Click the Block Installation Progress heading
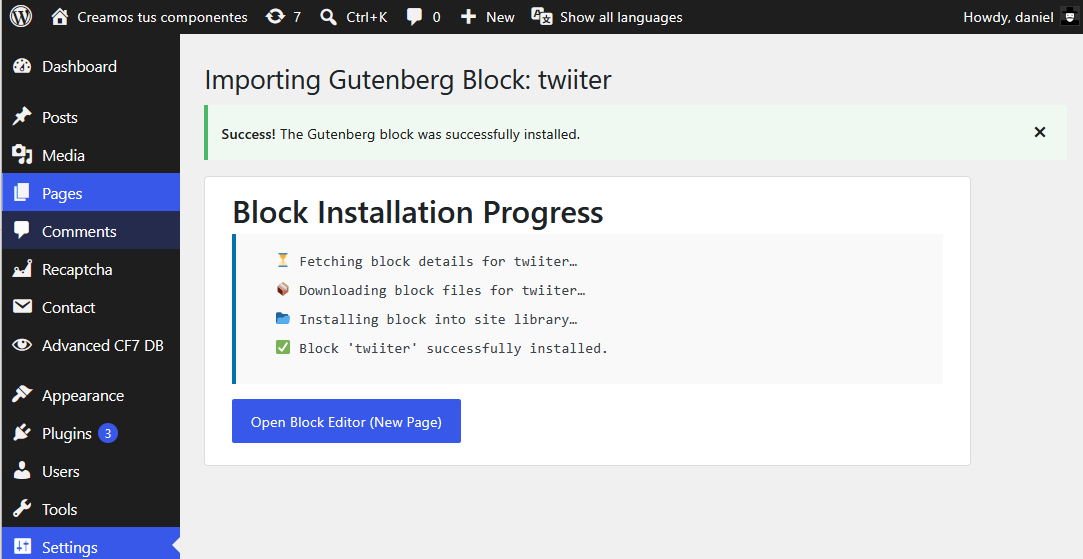Viewport: 1083px width, 559px height. pyautogui.click(x=418, y=211)
